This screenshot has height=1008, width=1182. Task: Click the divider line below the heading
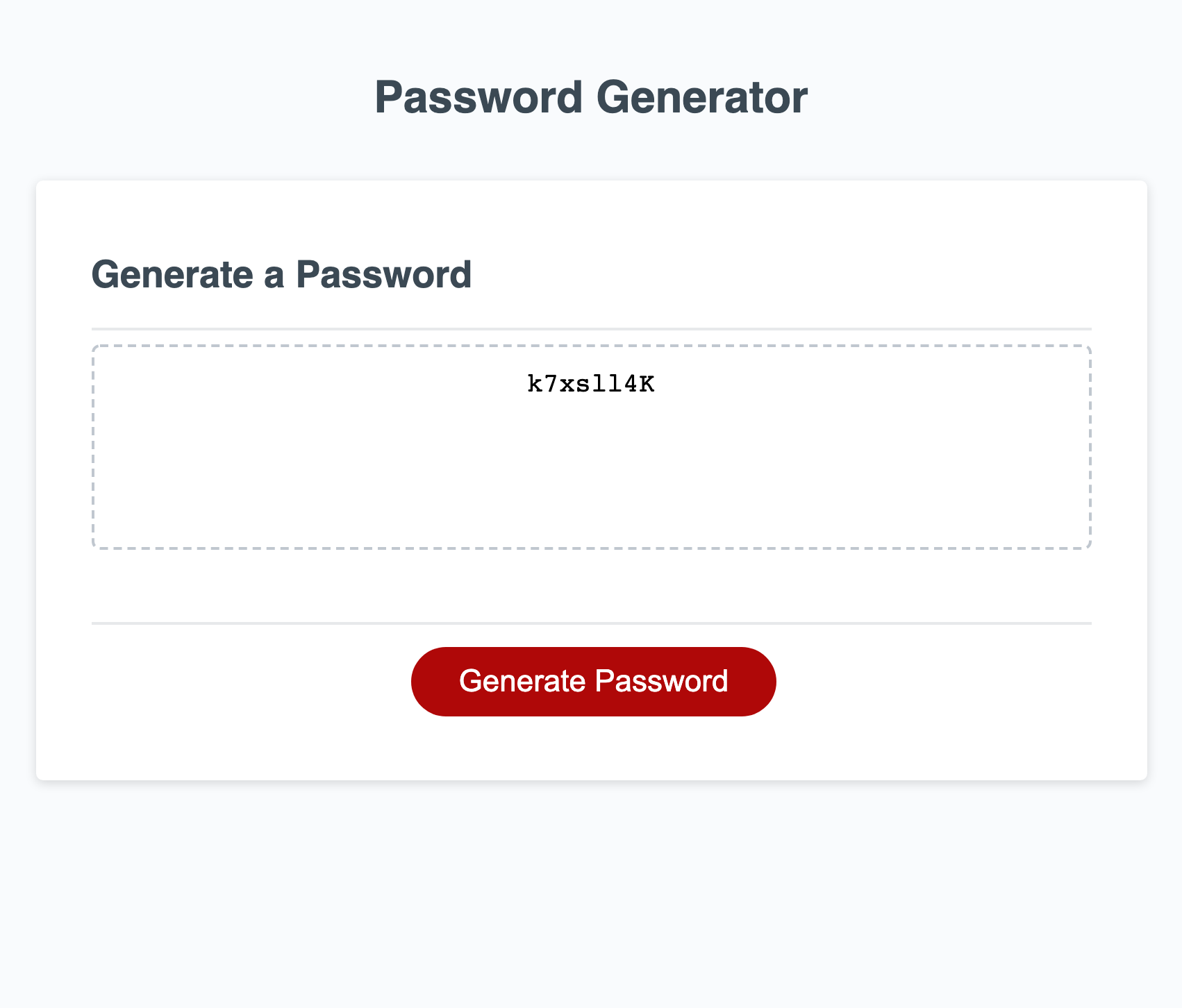click(x=591, y=328)
